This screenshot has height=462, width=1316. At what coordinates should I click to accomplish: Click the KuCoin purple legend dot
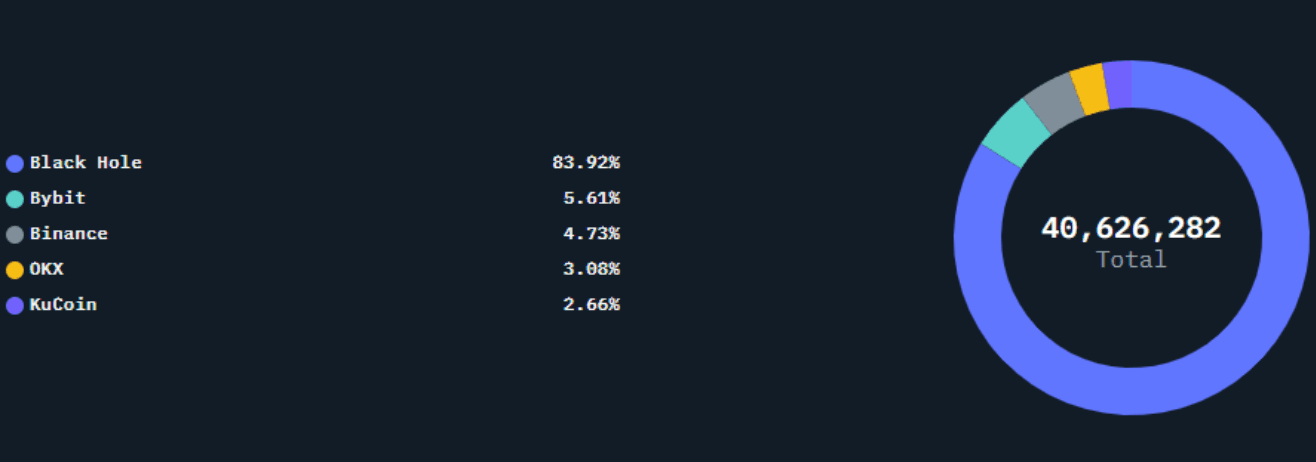click(15, 305)
